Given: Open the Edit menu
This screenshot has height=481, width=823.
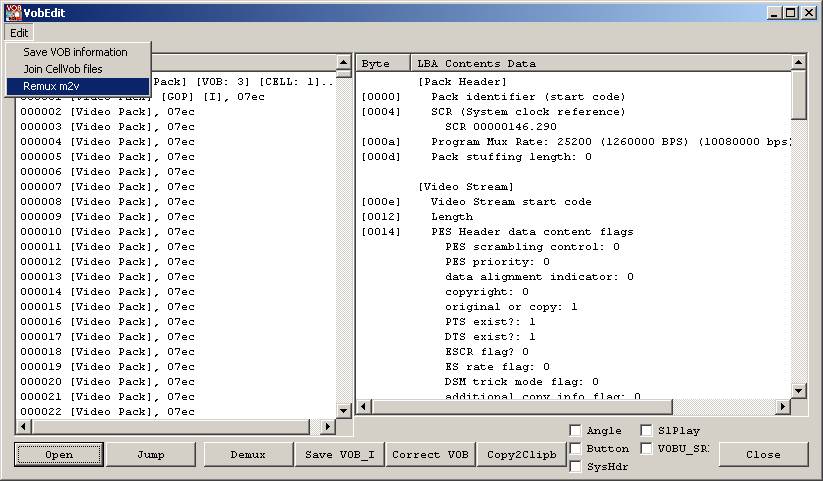Looking at the screenshot, I should click(19, 33).
